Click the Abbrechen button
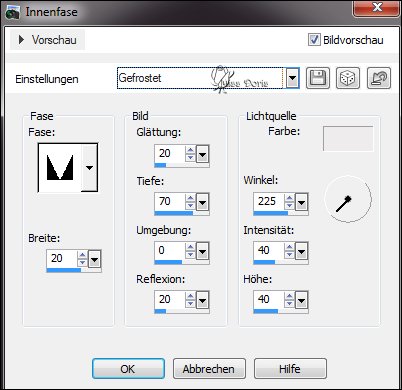This screenshot has height=390, width=402. pyautogui.click(x=209, y=369)
